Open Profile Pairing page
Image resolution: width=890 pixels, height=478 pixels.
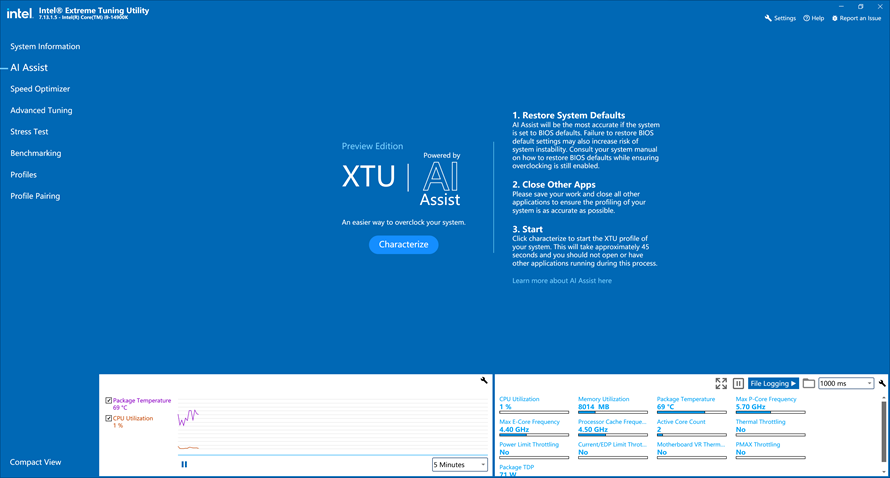click(x=35, y=196)
